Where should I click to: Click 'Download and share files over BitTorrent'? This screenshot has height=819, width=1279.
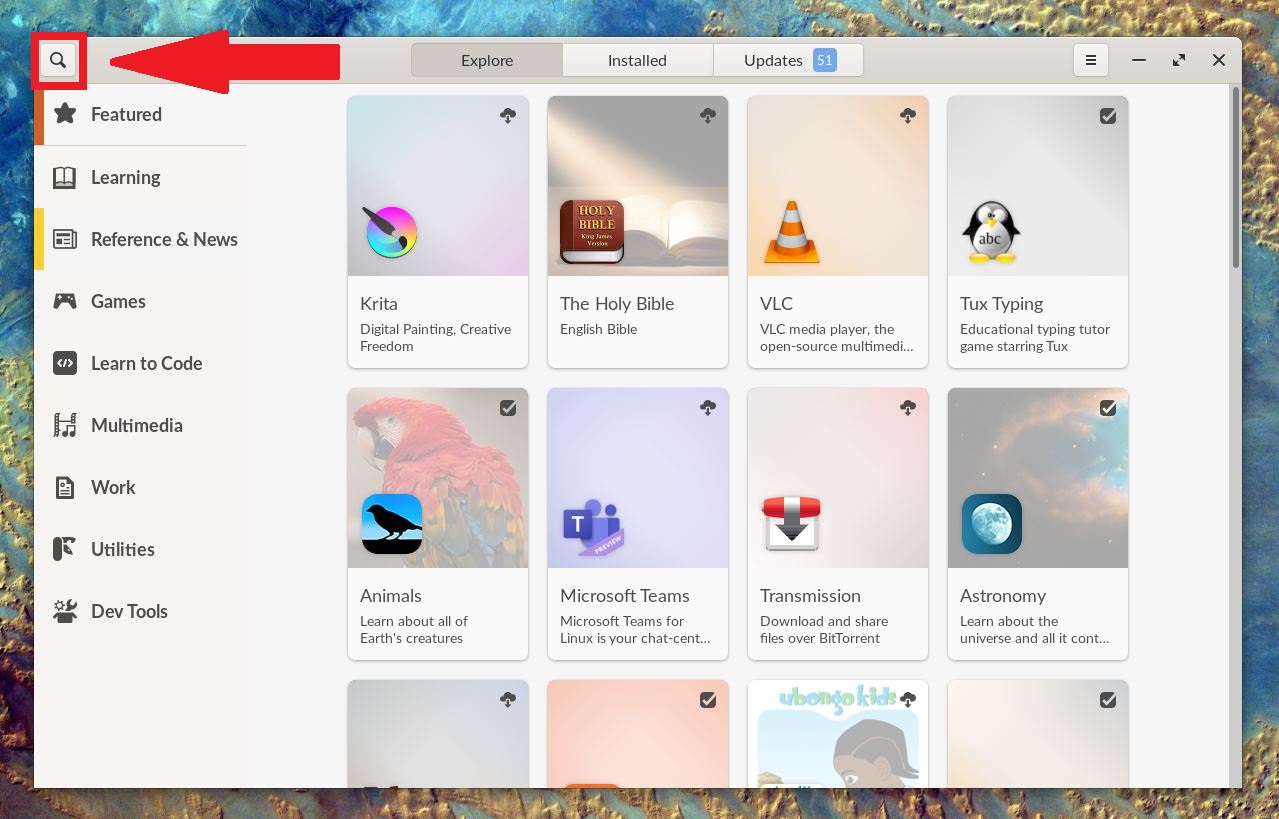tap(824, 630)
